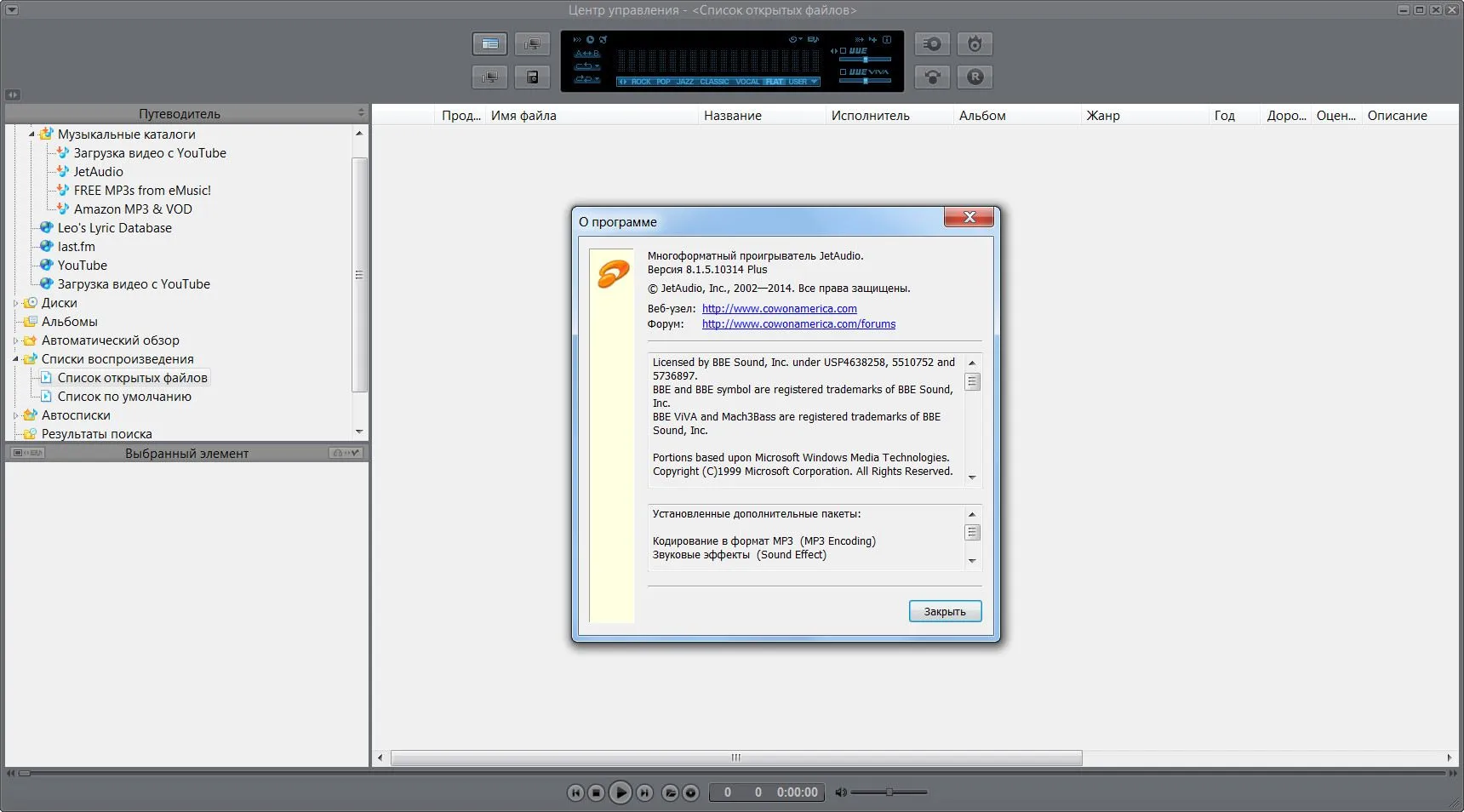Image resolution: width=1464 pixels, height=812 pixels.
Task: Skip to the next track
Action: coord(645,792)
